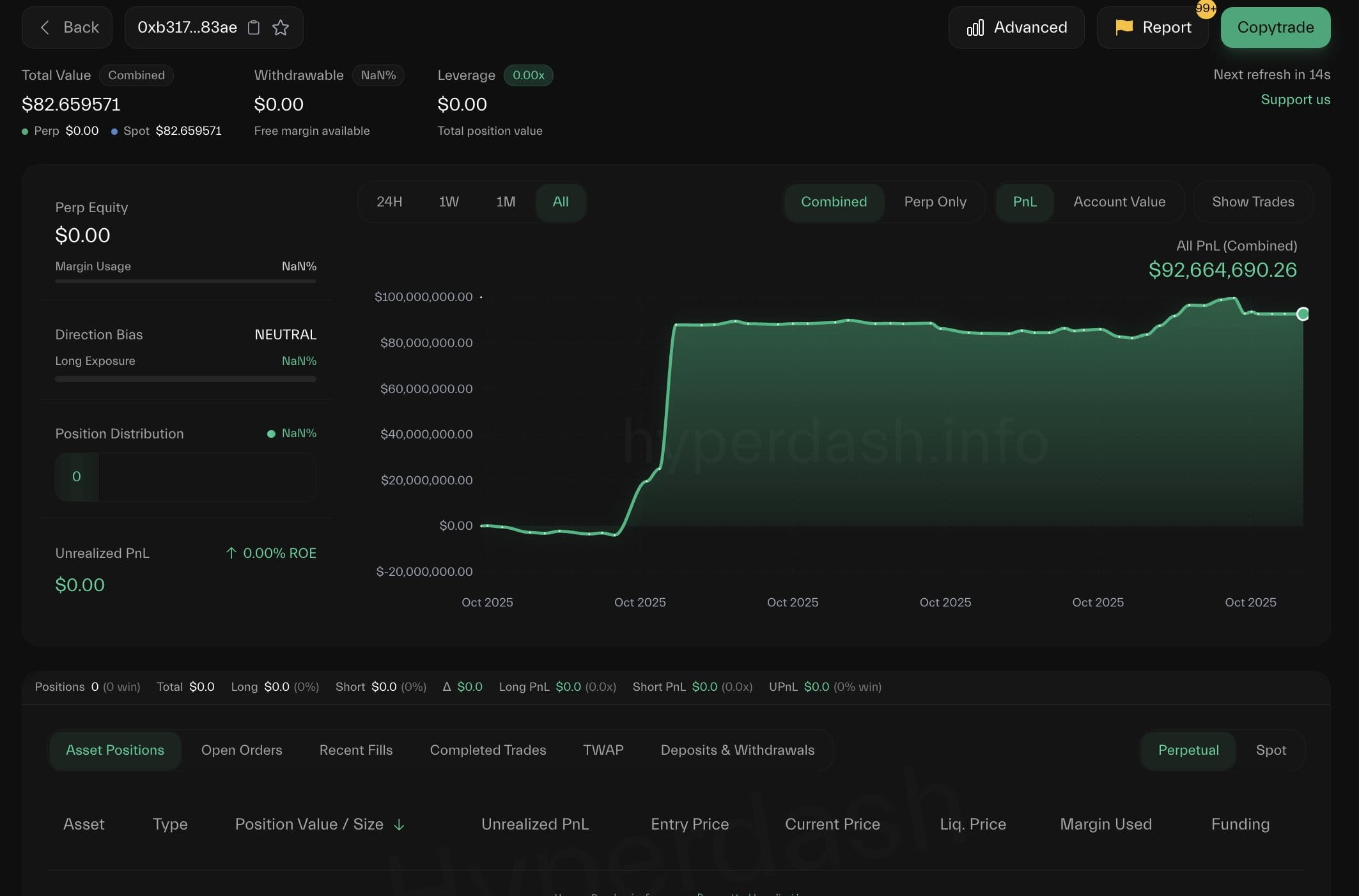The height and width of the screenshot is (896, 1359).
Task: Click the Report flag icon
Action: [x=1124, y=27]
